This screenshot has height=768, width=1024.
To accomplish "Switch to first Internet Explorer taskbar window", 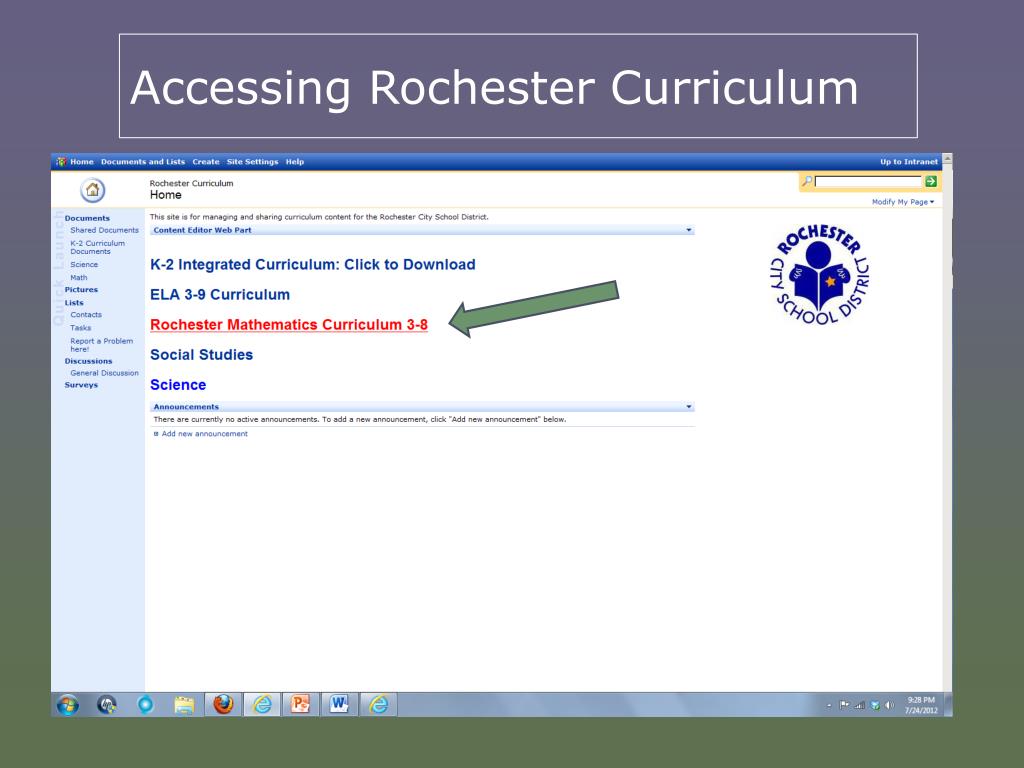I will (262, 705).
